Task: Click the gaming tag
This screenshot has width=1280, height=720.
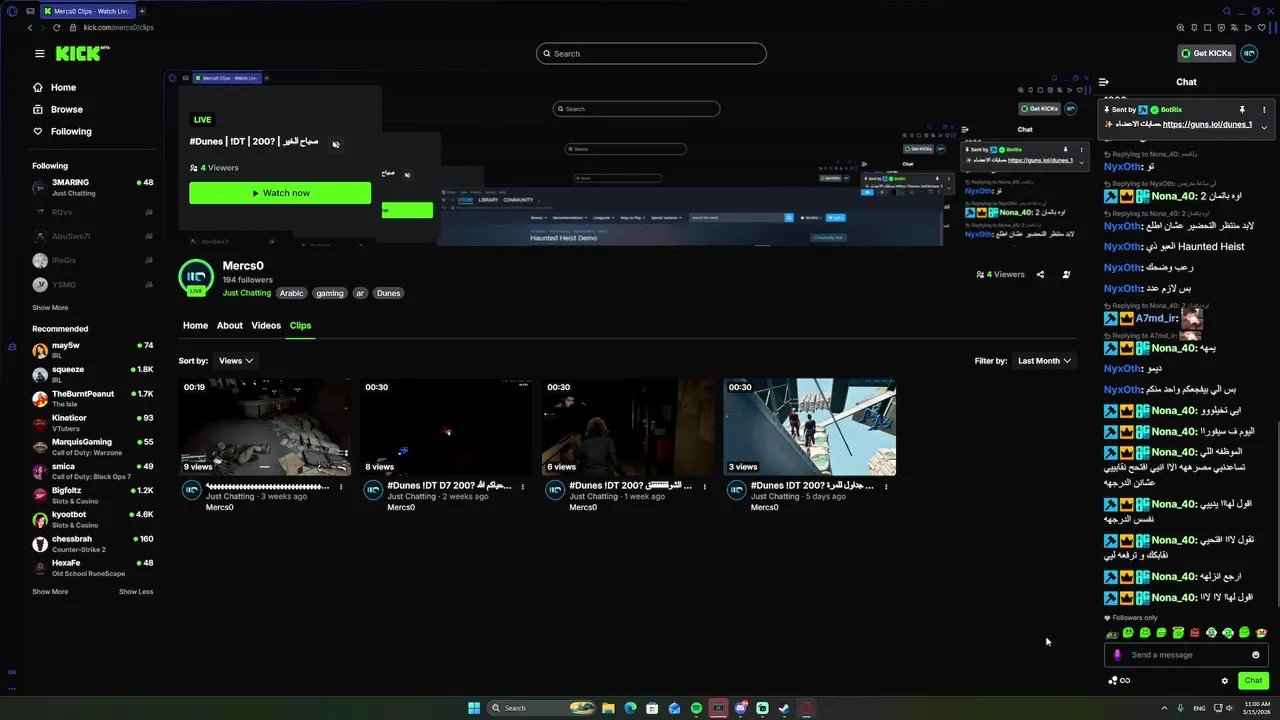Action: 329,294
